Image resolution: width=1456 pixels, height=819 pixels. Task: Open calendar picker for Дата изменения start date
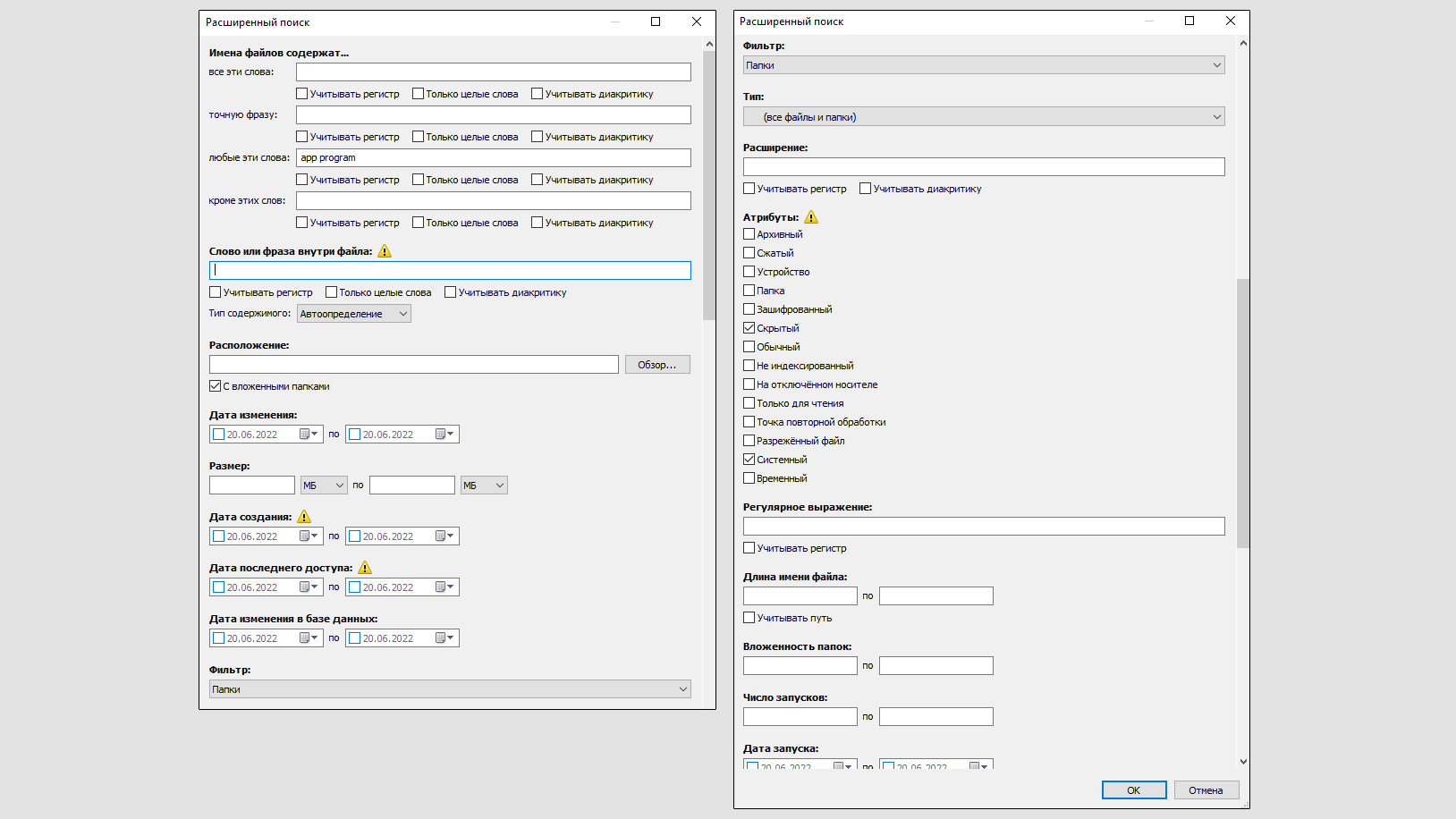[x=309, y=435]
